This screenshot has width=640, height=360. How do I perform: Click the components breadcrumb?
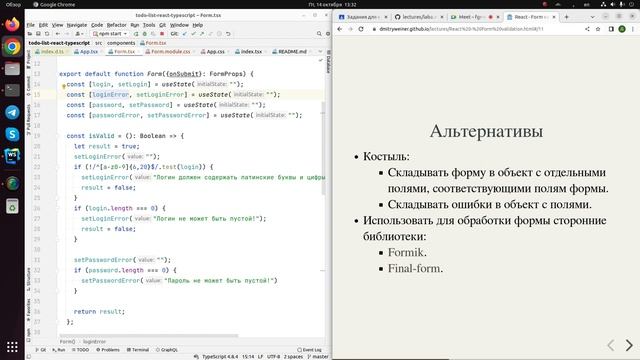121,43
